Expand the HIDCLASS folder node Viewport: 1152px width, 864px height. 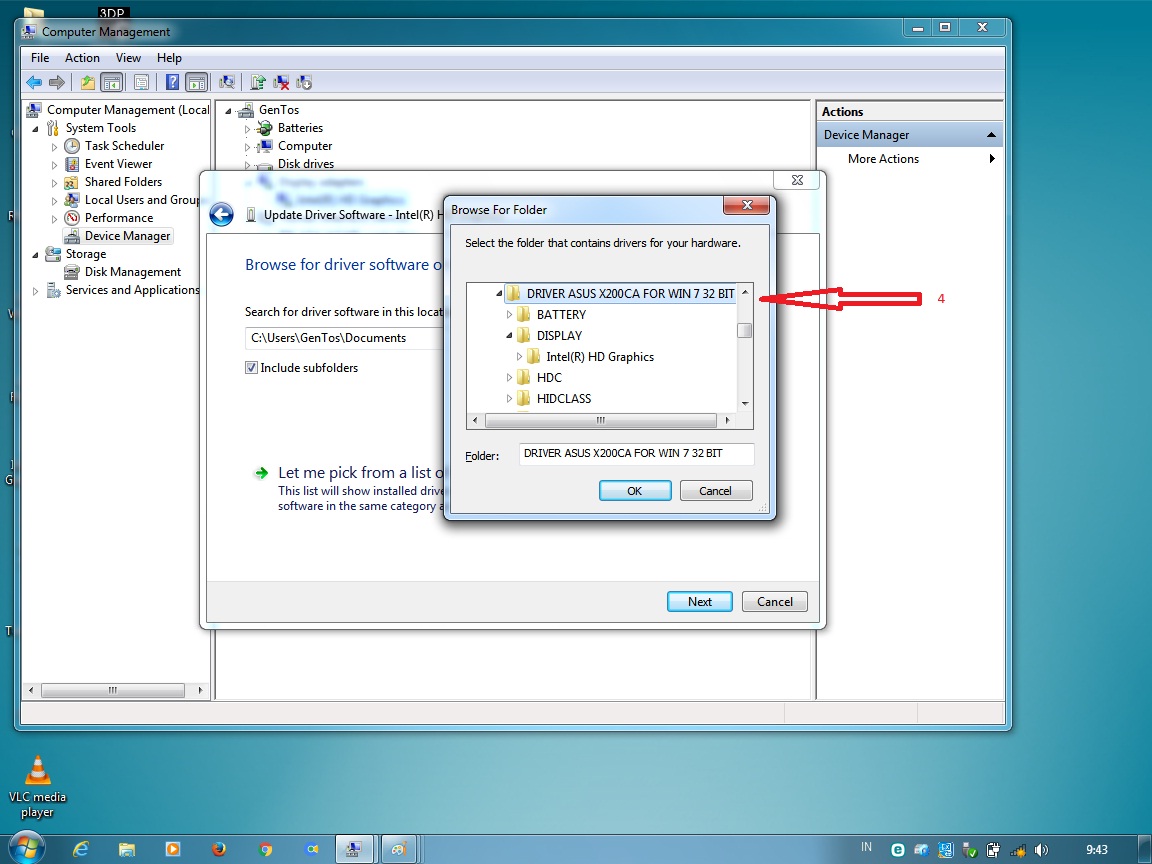(x=509, y=399)
